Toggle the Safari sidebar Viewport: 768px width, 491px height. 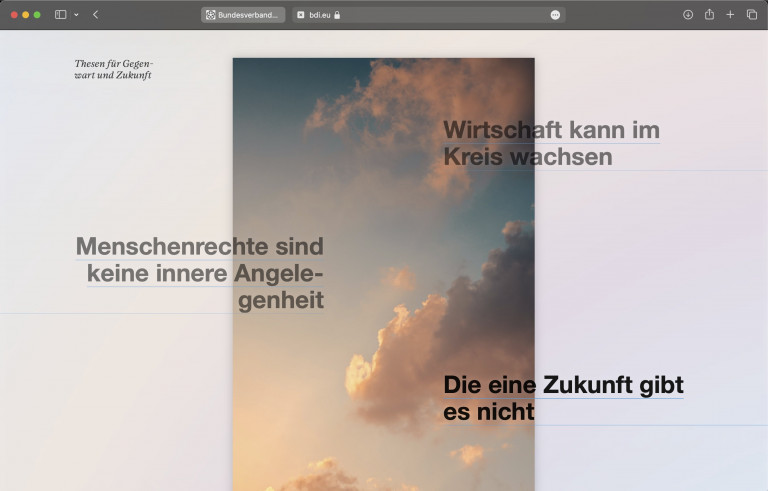click(60, 15)
